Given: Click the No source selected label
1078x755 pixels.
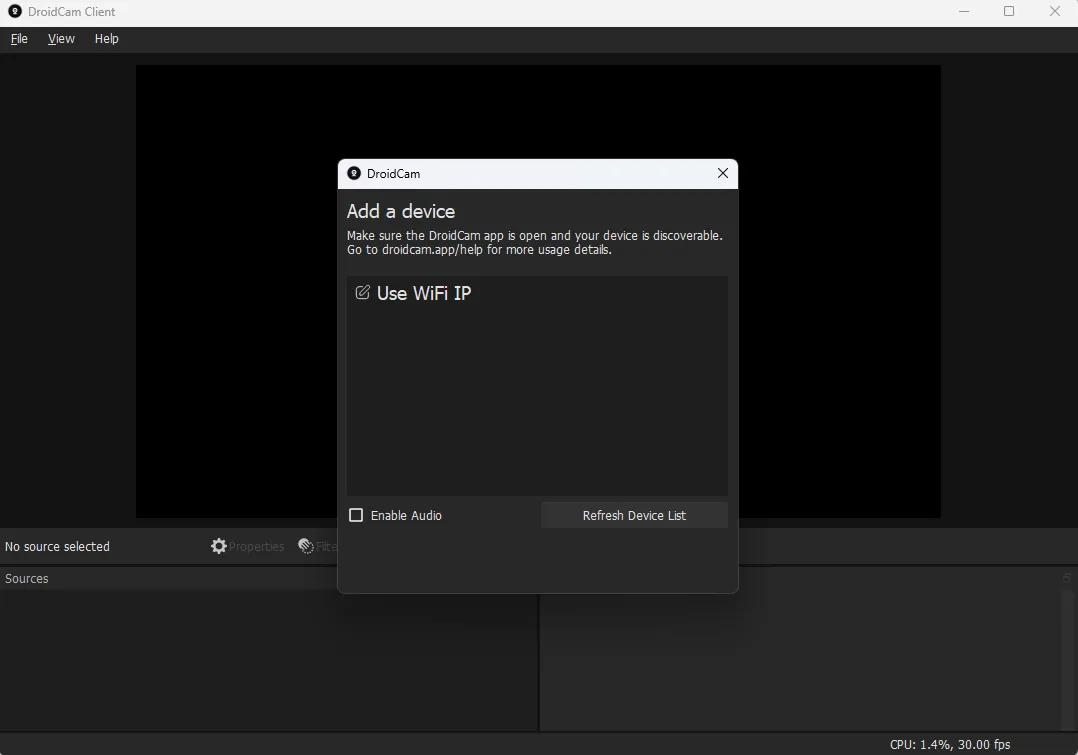Looking at the screenshot, I should coord(57,547).
